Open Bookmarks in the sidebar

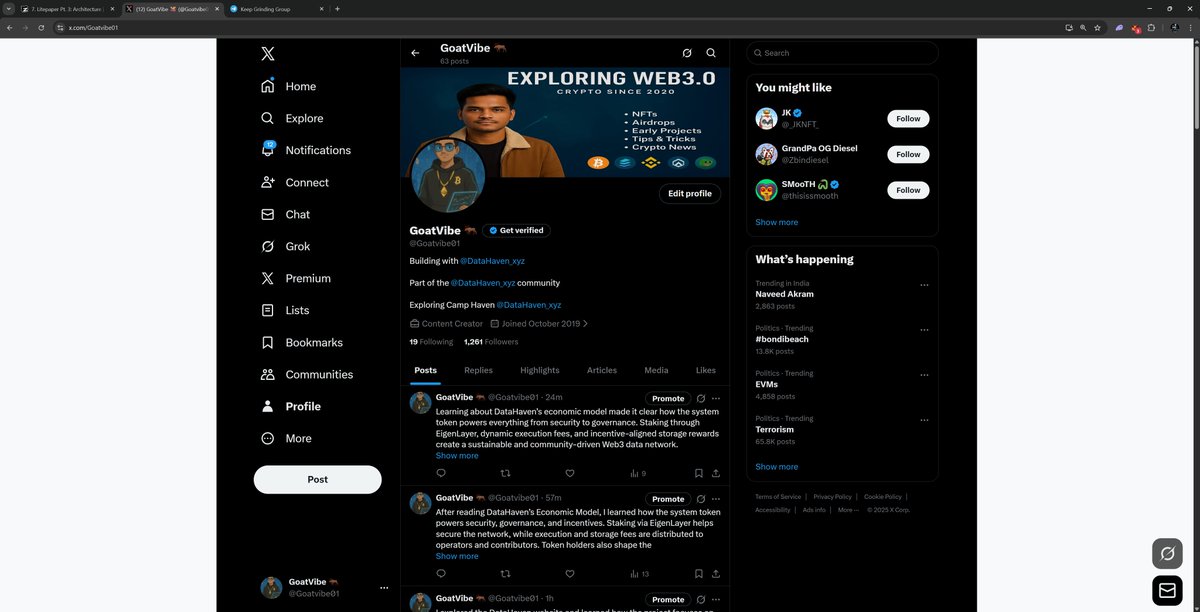pyautogui.click(x=301, y=342)
